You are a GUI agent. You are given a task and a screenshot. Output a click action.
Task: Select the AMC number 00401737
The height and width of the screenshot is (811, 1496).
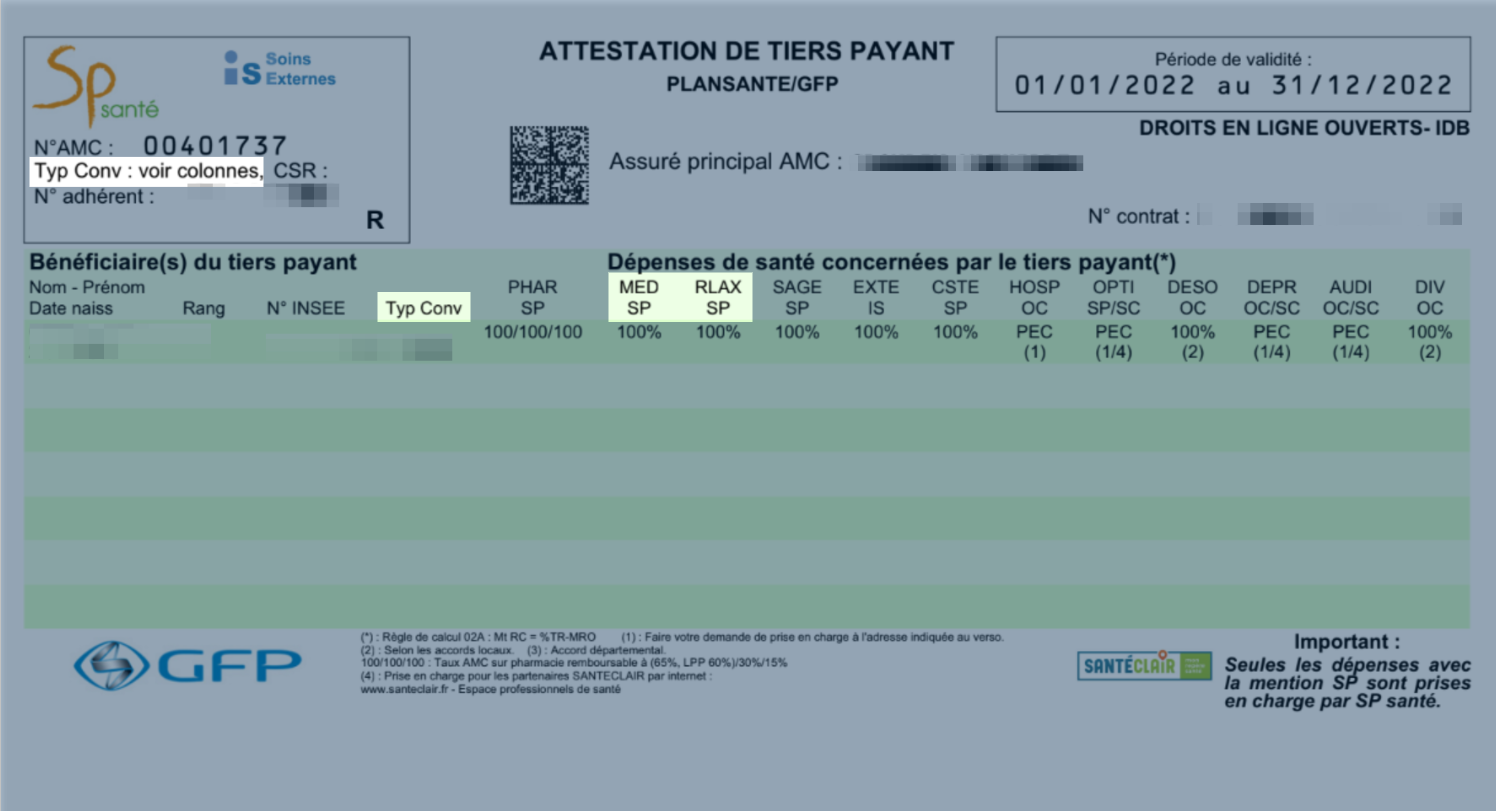(215, 146)
